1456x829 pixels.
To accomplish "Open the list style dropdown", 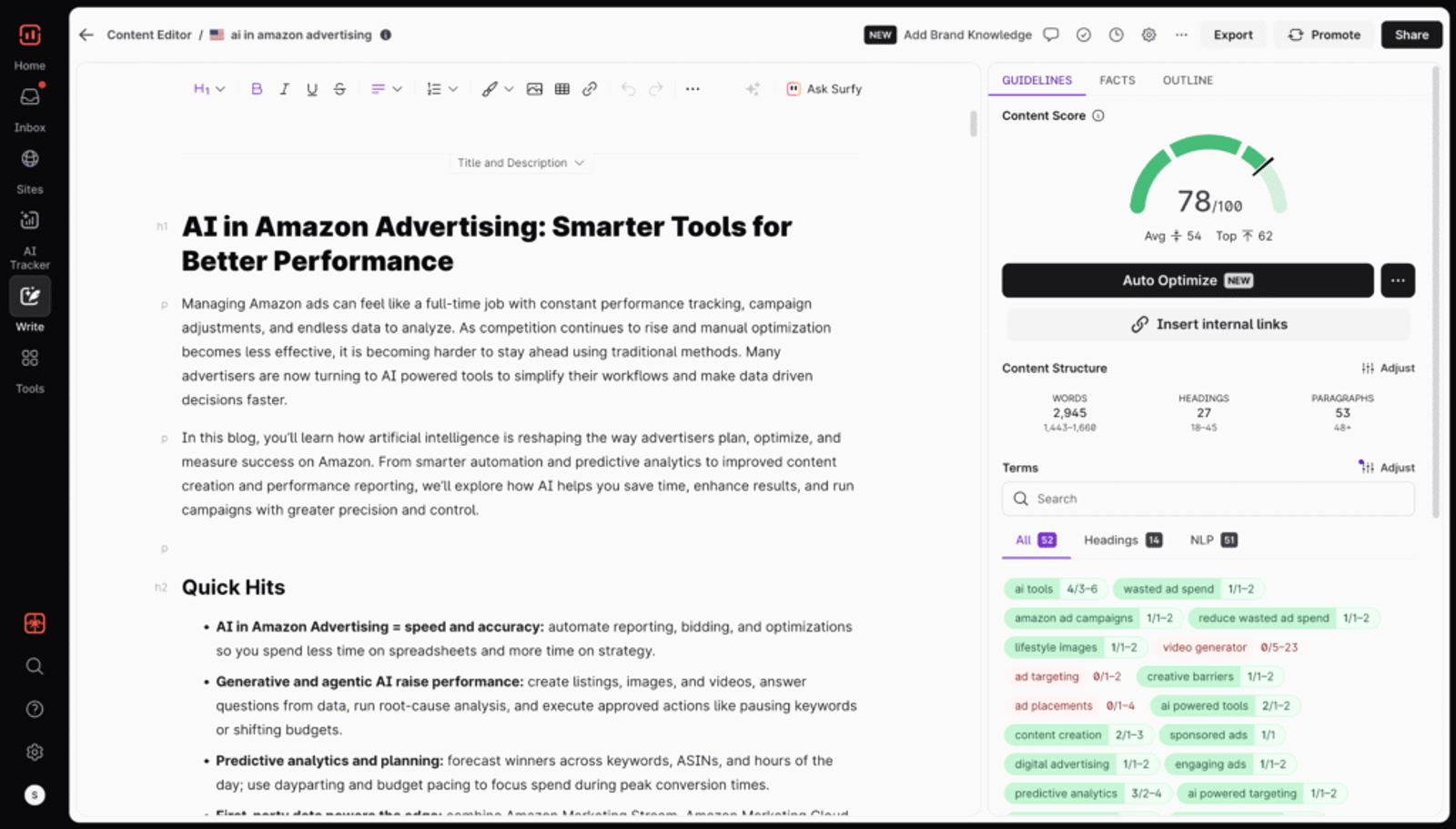I will 442,89.
